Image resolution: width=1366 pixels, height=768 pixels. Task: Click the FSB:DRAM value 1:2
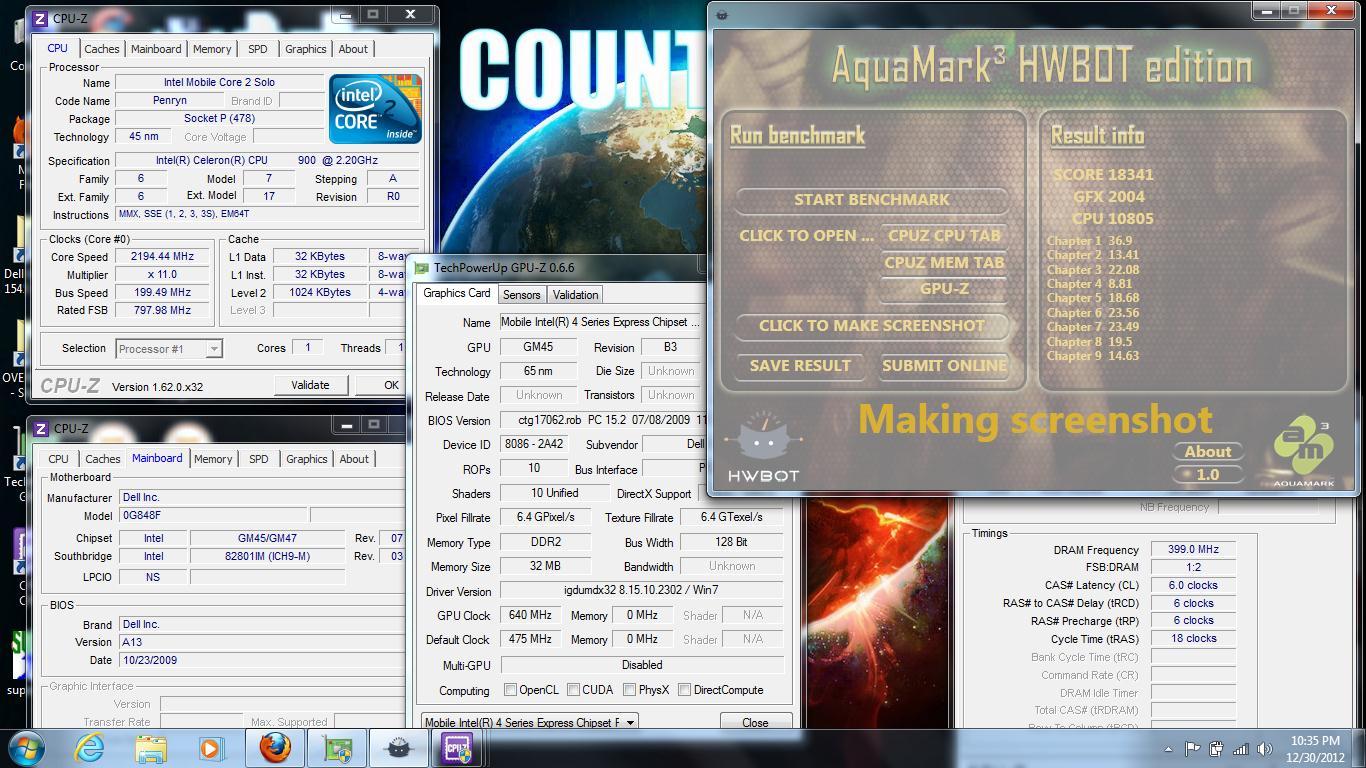pos(1193,568)
